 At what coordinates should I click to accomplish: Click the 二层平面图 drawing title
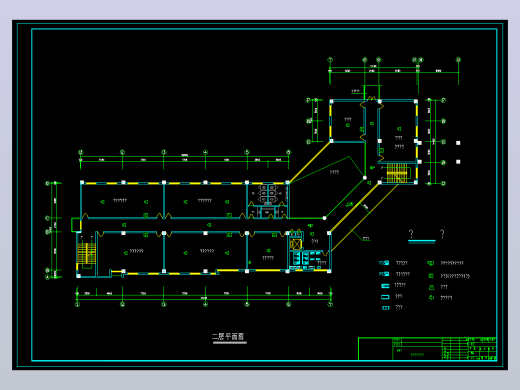pyautogui.click(x=228, y=337)
